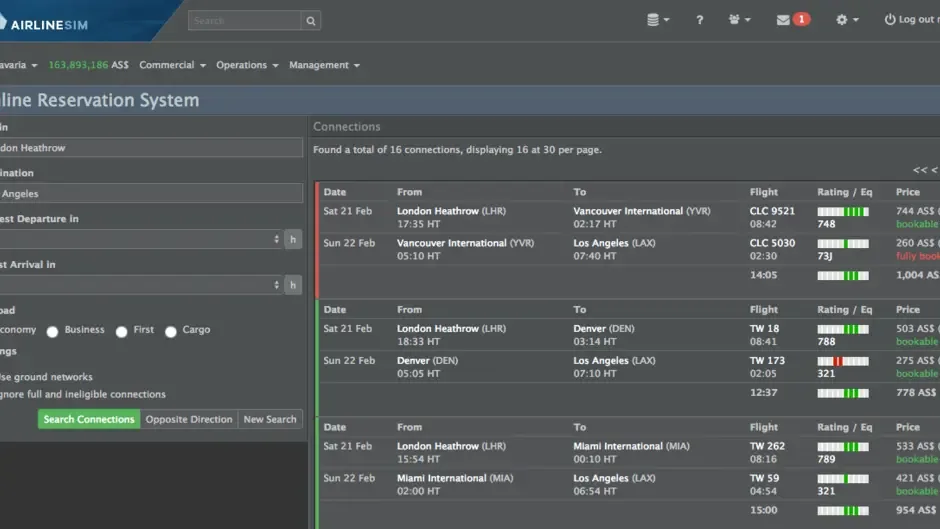Click the 12:37 total connection rating bar
The width and height of the screenshot is (940, 529).
tap(843, 393)
